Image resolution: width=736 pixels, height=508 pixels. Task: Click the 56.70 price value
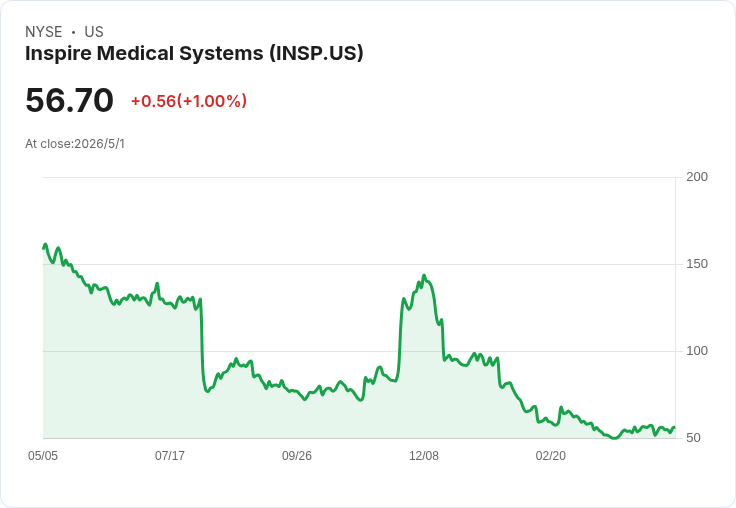click(x=69, y=100)
